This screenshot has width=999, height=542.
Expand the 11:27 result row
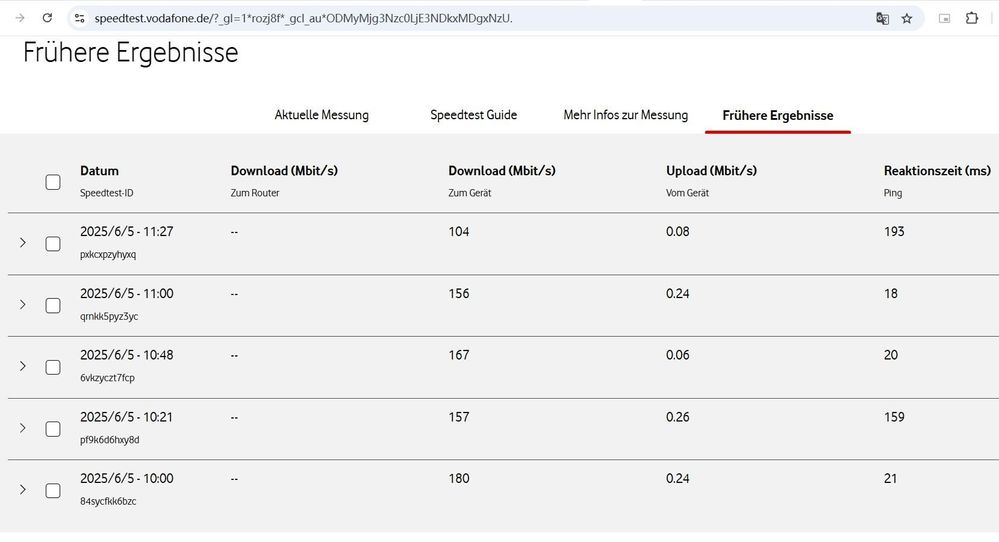point(23,243)
